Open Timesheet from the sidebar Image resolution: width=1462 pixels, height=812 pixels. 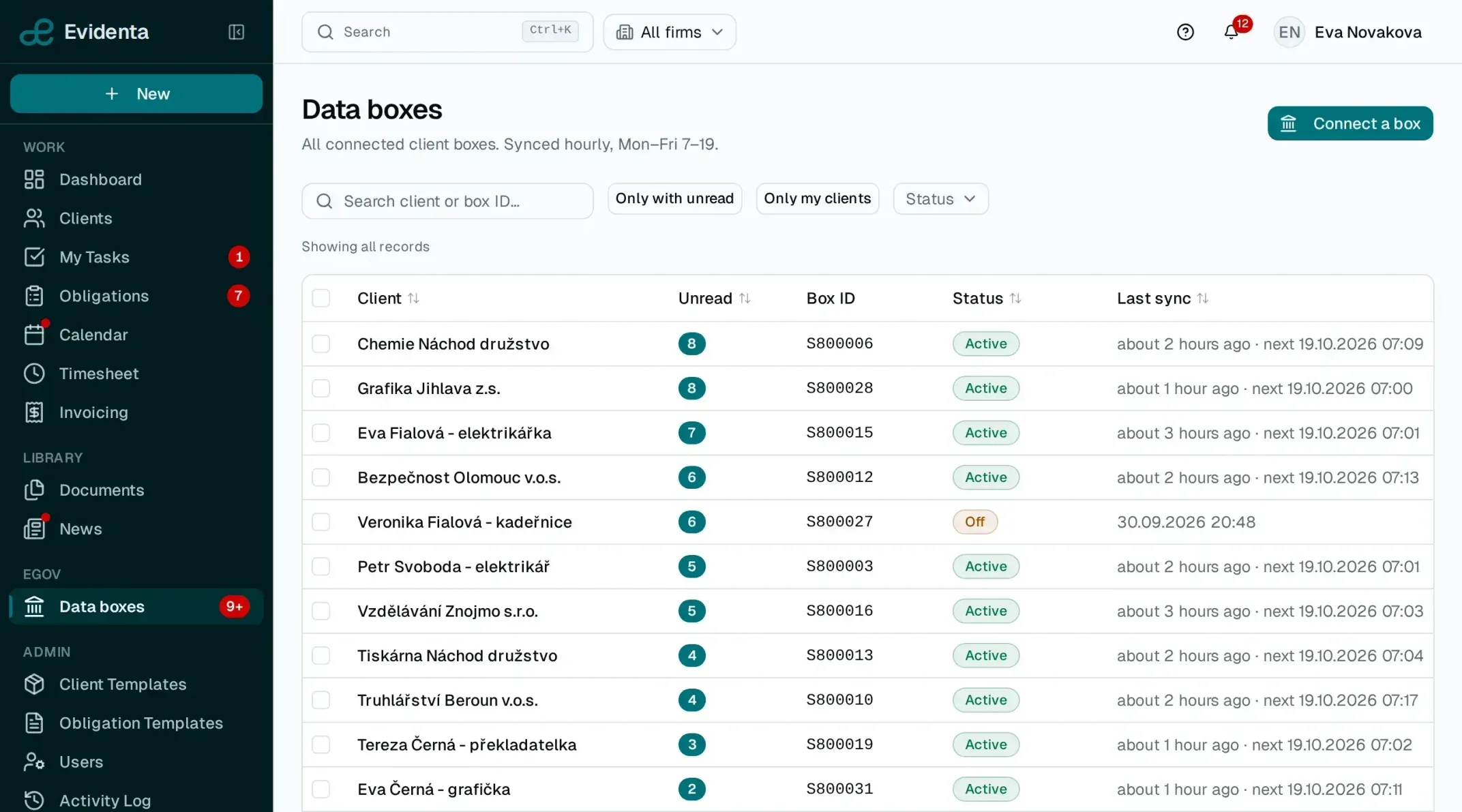(136, 374)
